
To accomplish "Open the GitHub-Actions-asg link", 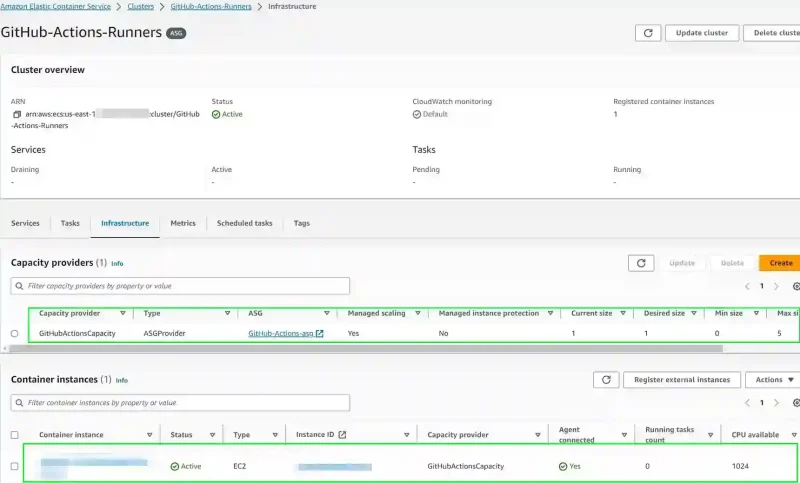I will (281, 333).
